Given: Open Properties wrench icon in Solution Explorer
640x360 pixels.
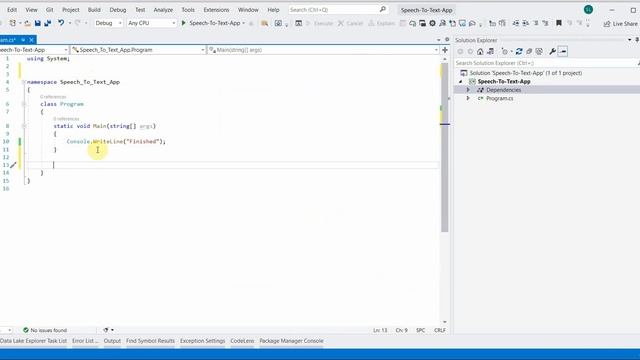Looking at the screenshot, I should point(552,51).
